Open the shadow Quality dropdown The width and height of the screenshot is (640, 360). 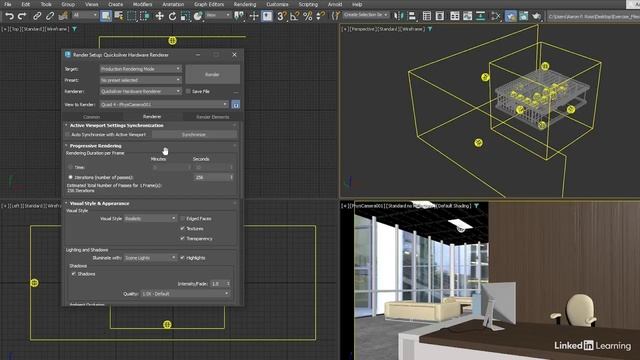point(185,293)
